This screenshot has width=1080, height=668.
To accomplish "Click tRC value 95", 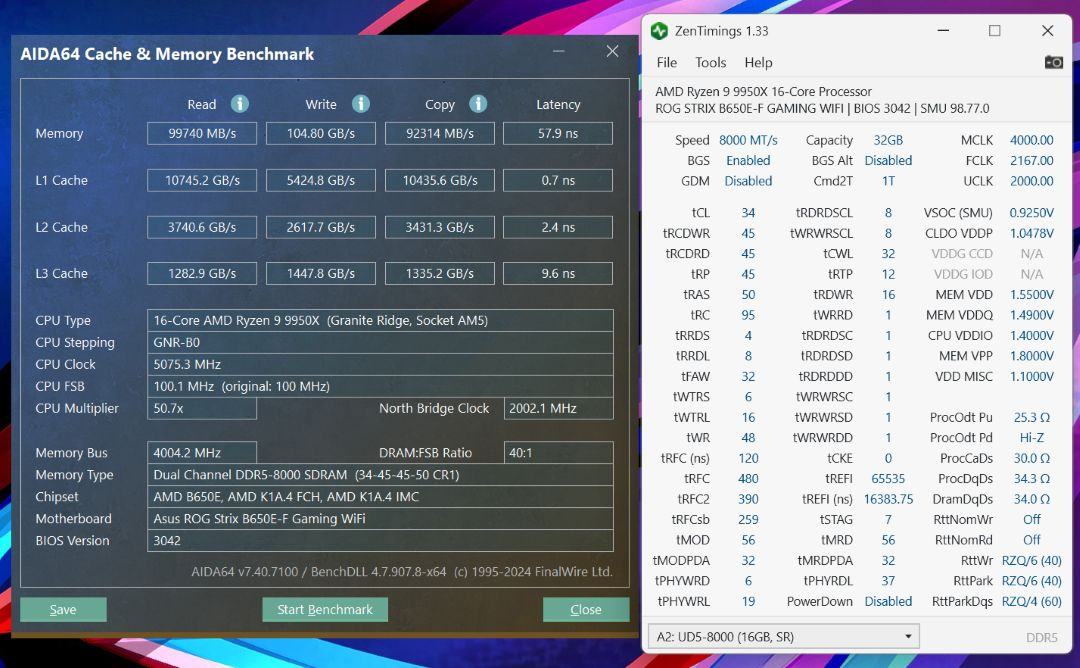I will pyautogui.click(x=748, y=315).
